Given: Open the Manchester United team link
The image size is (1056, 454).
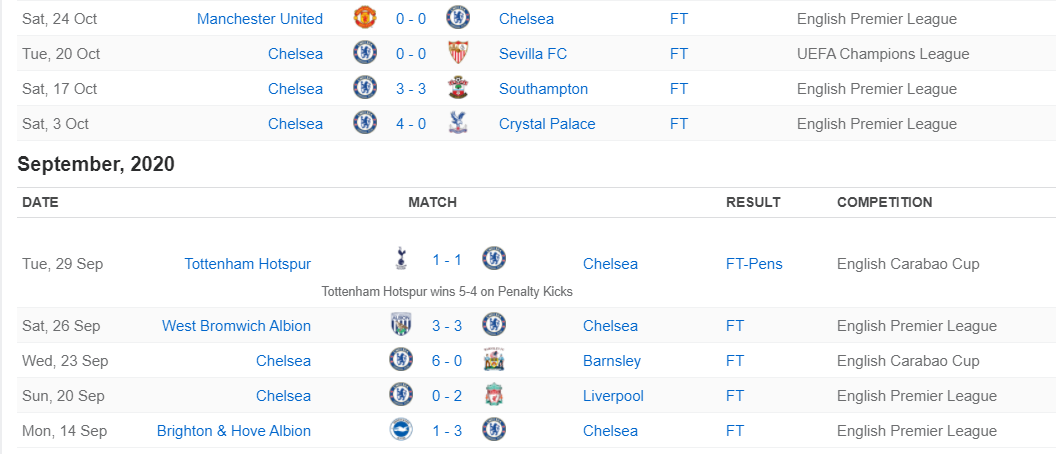Looking at the screenshot, I should (x=260, y=19).
